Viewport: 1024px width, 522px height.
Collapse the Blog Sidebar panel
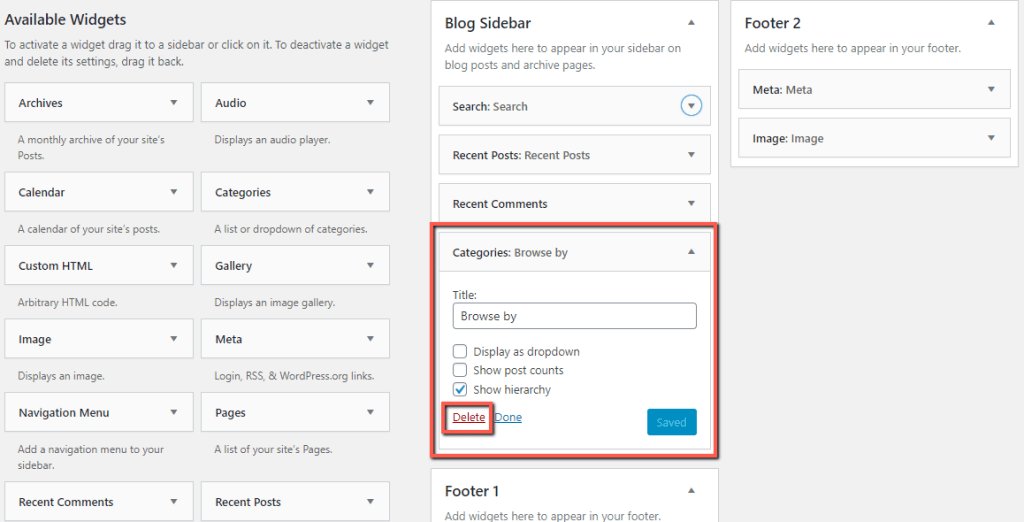[691, 23]
